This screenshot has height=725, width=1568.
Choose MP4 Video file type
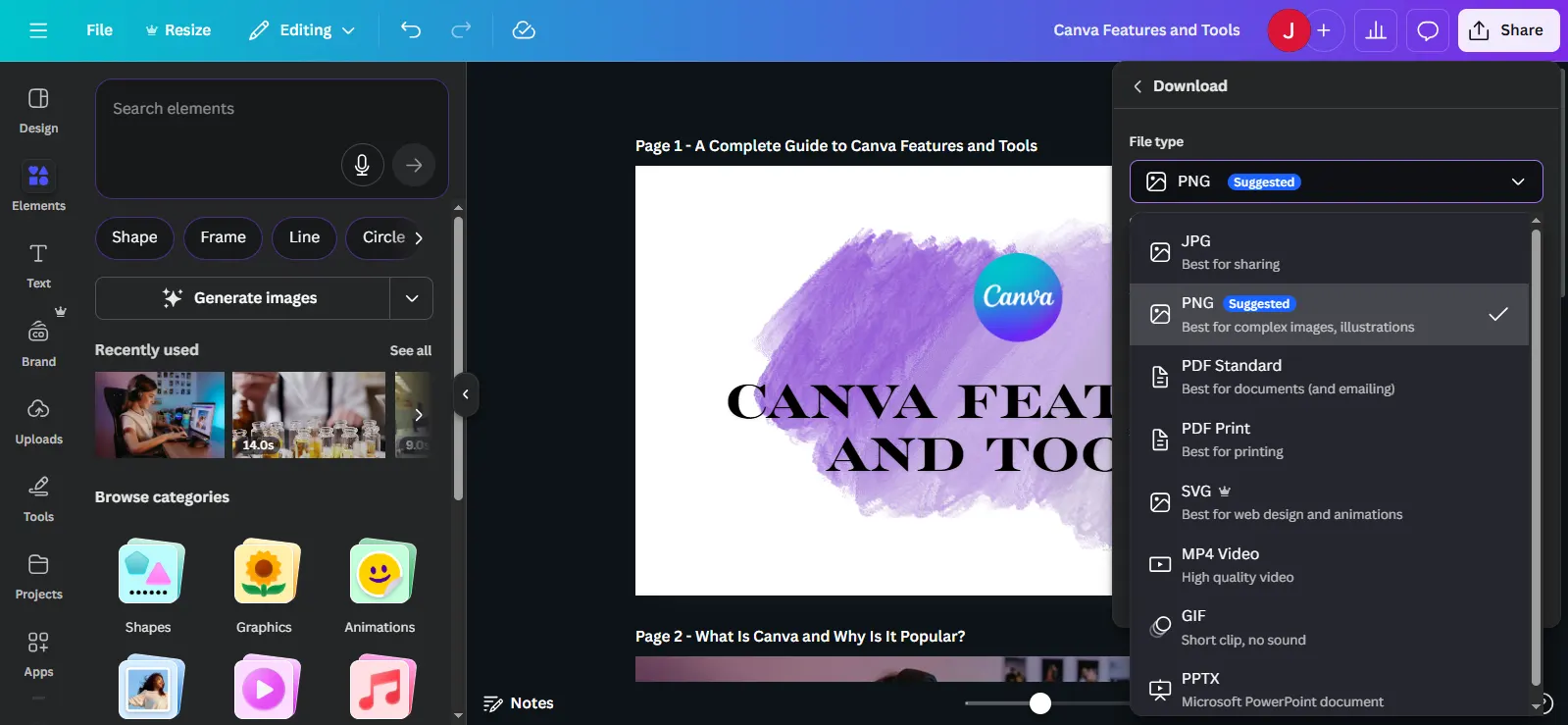point(1329,565)
